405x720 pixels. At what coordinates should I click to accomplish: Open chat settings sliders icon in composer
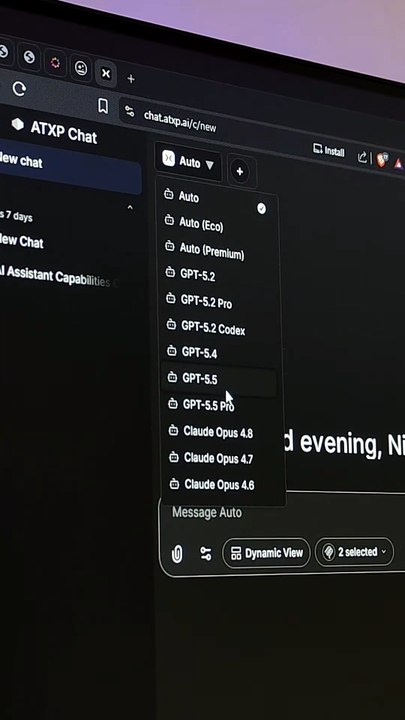tap(206, 553)
